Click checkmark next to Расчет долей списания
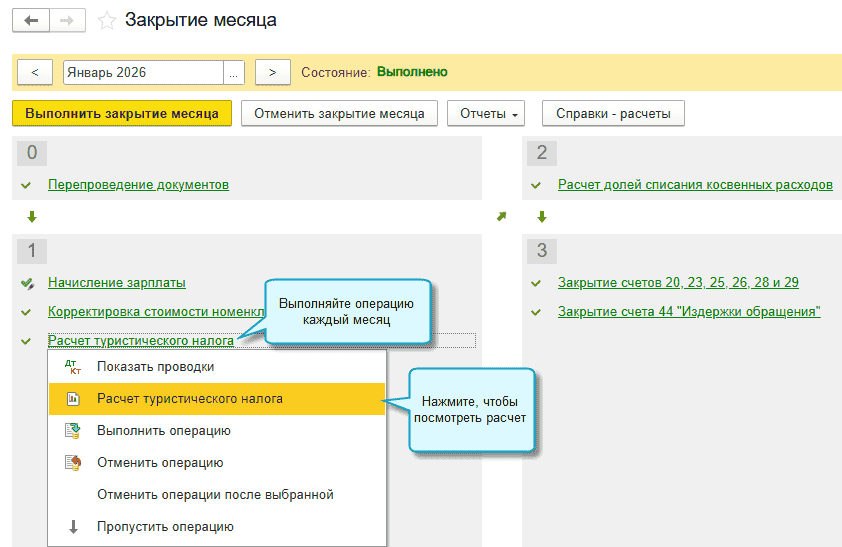Screen dimensions: 842x547 pyautogui.click(x=536, y=185)
